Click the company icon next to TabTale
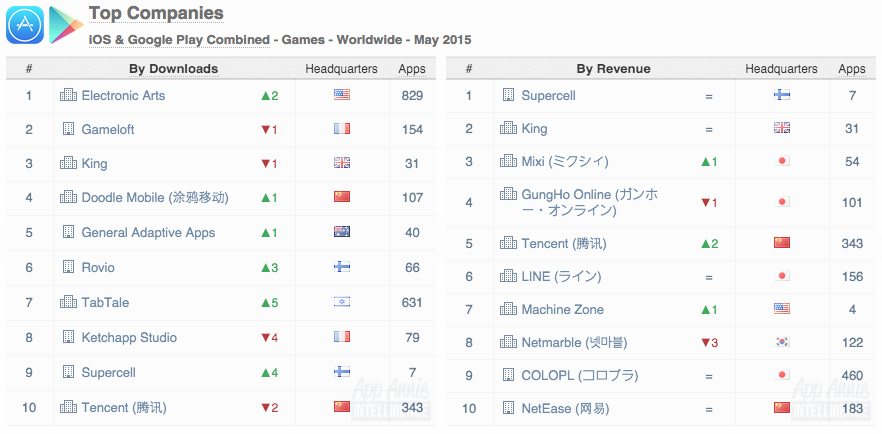The width and height of the screenshot is (882, 434). coord(68,301)
